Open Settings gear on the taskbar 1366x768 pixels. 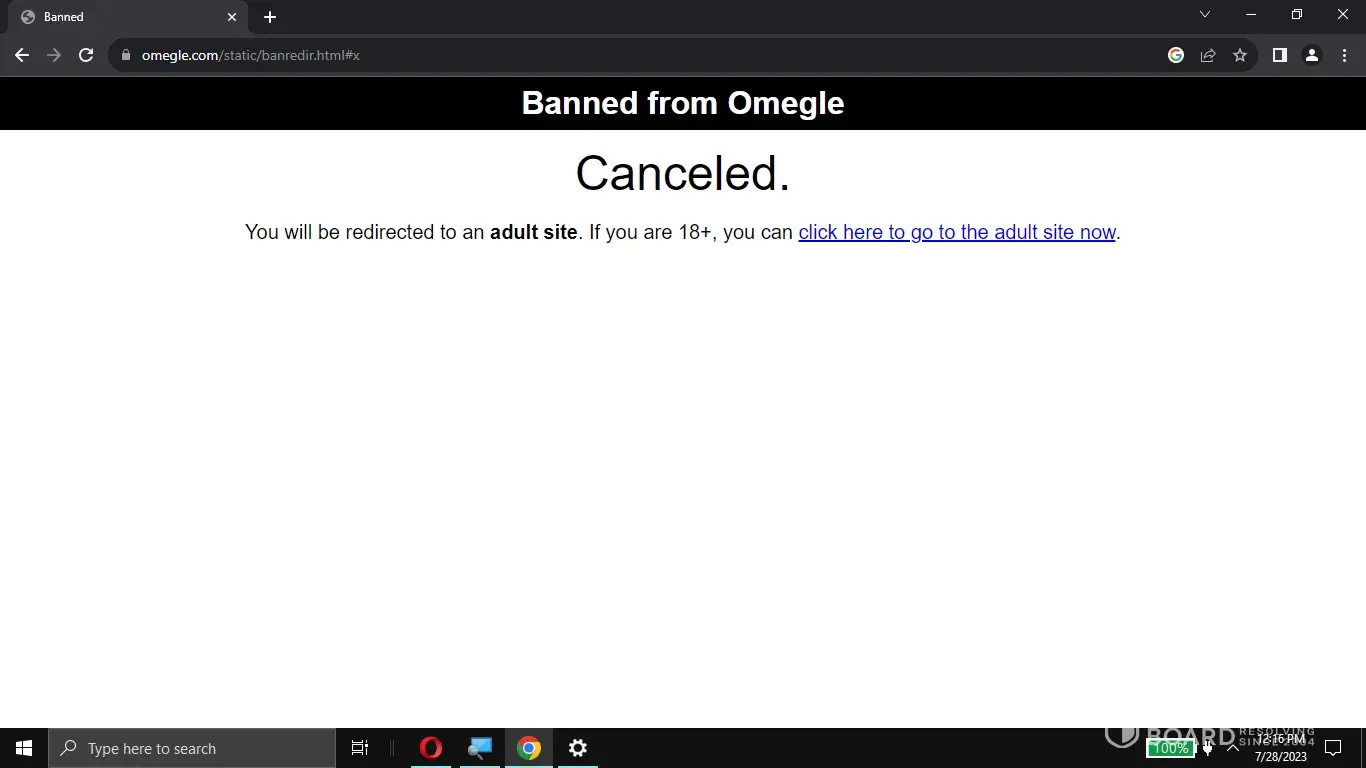pyautogui.click(x=578, y=748)
